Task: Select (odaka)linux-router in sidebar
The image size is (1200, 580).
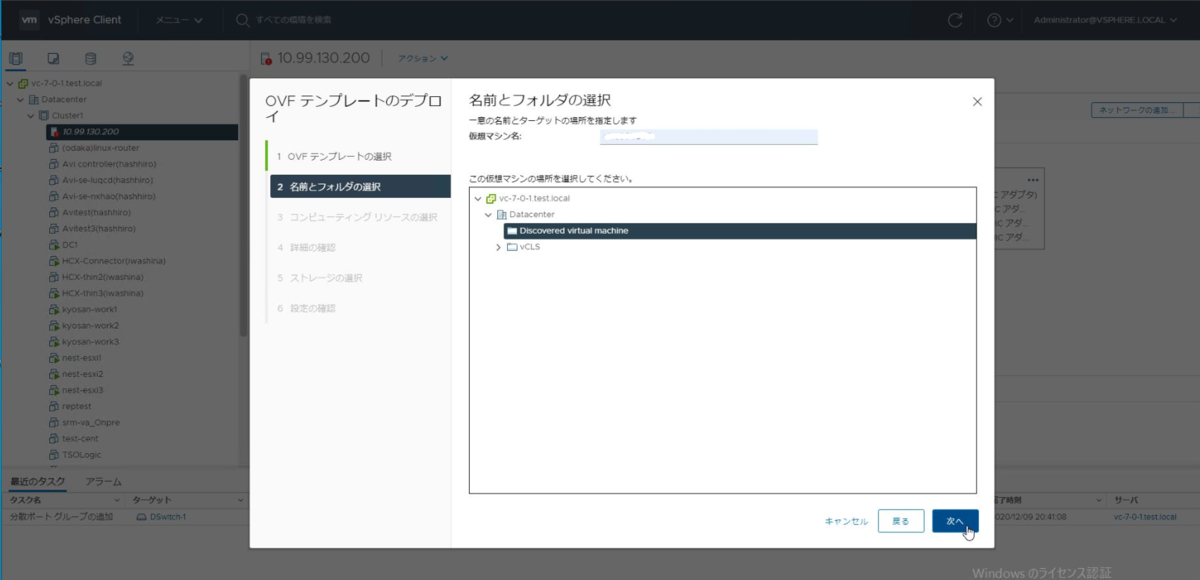Action: 100,147
